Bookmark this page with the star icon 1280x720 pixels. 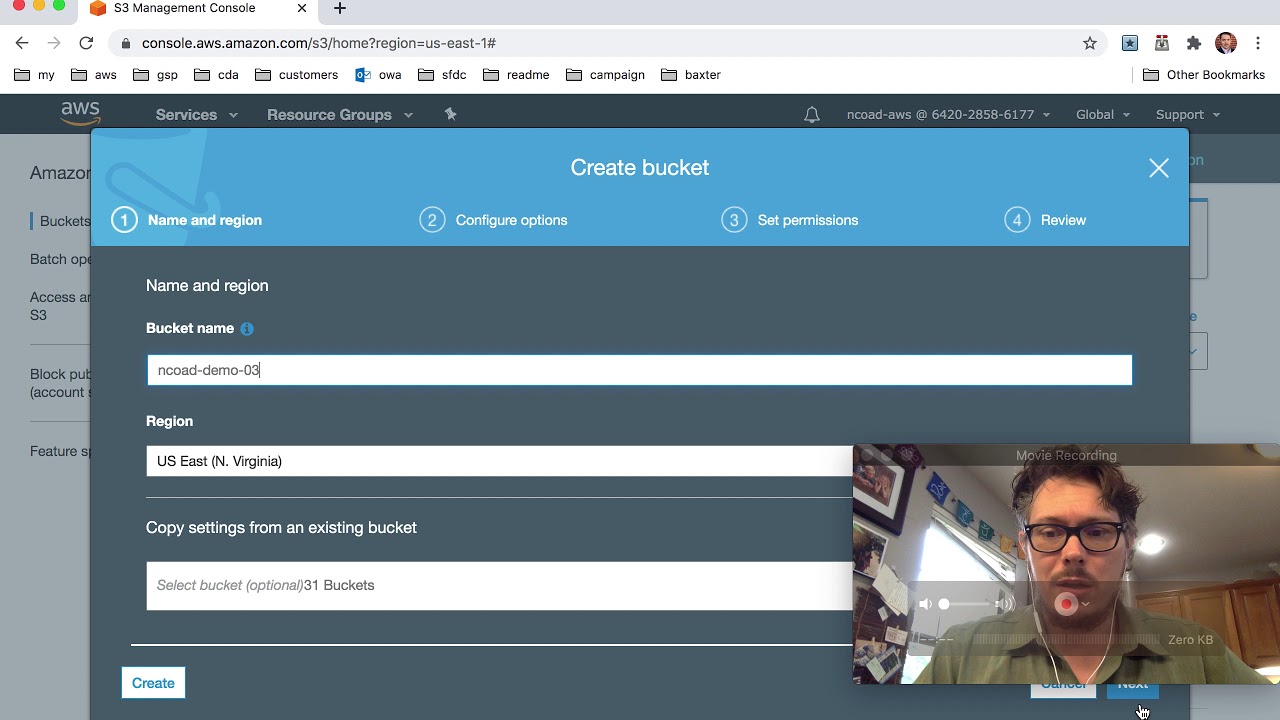tap(1090, 43)
